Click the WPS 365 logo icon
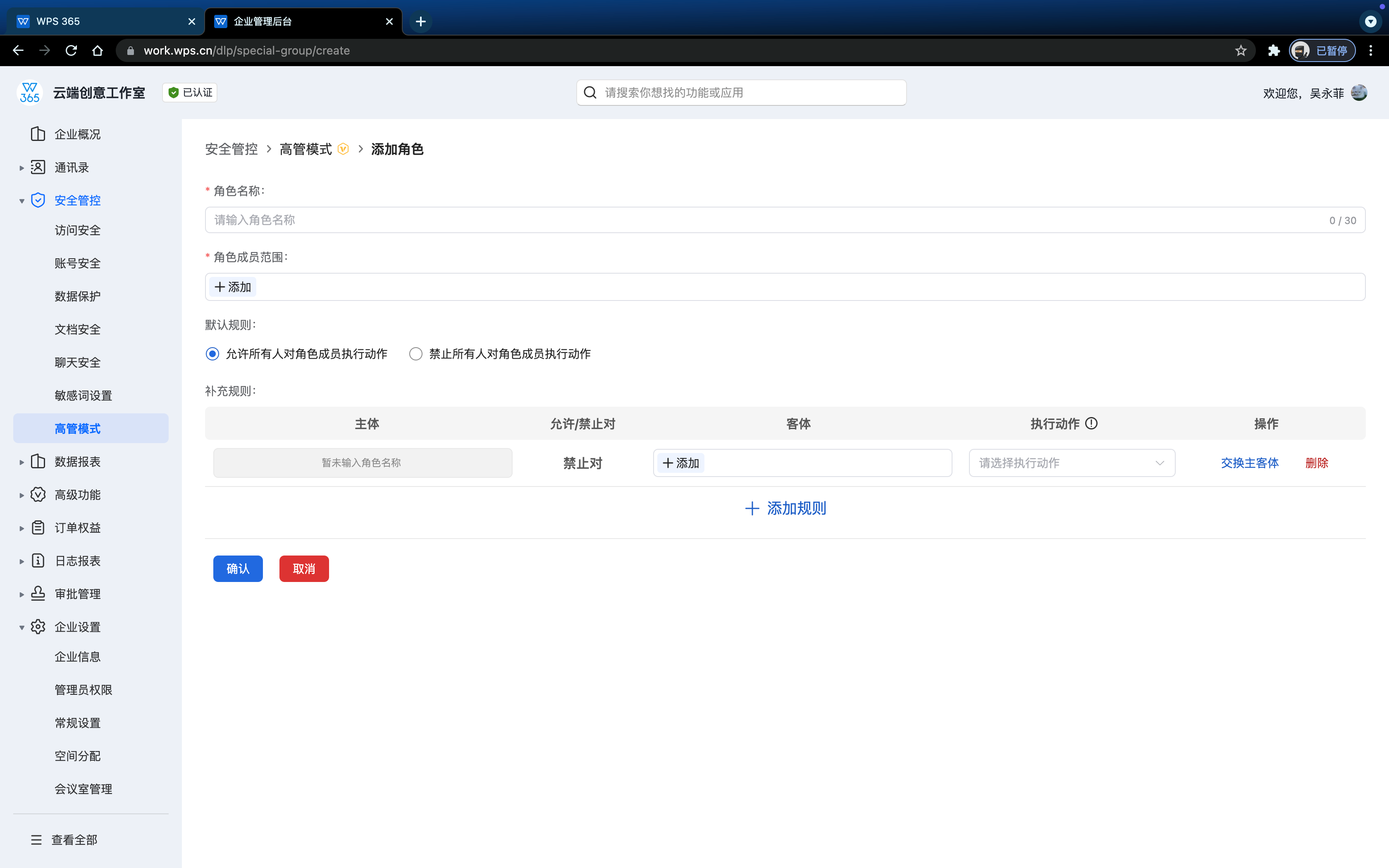The width and height of the screenshot is (1389, 868). [x=29, y=93]
